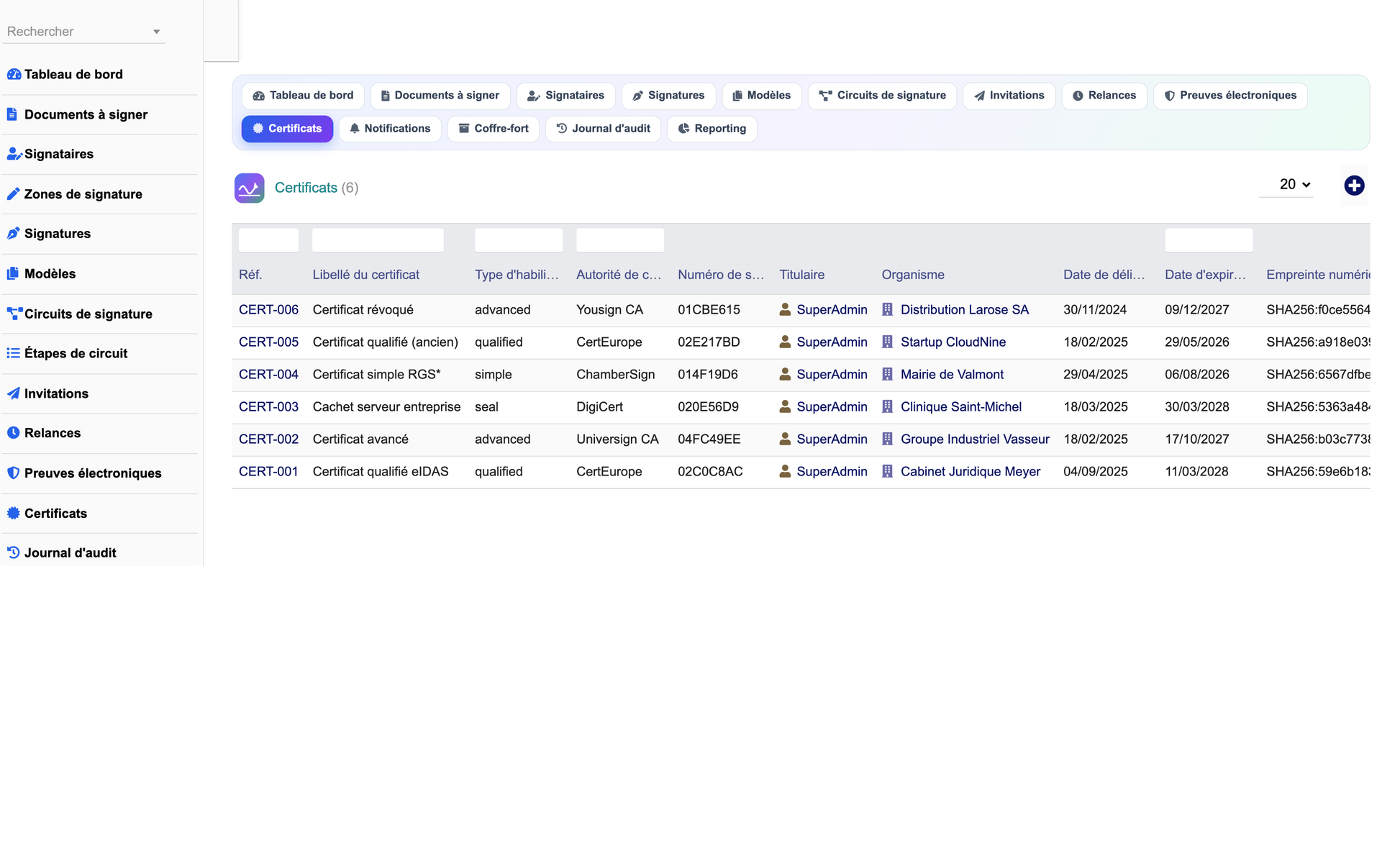This screenshot has width=1400, height=866.
Task: Switch to the Tableau de bord tab
Action: point(303,96)
